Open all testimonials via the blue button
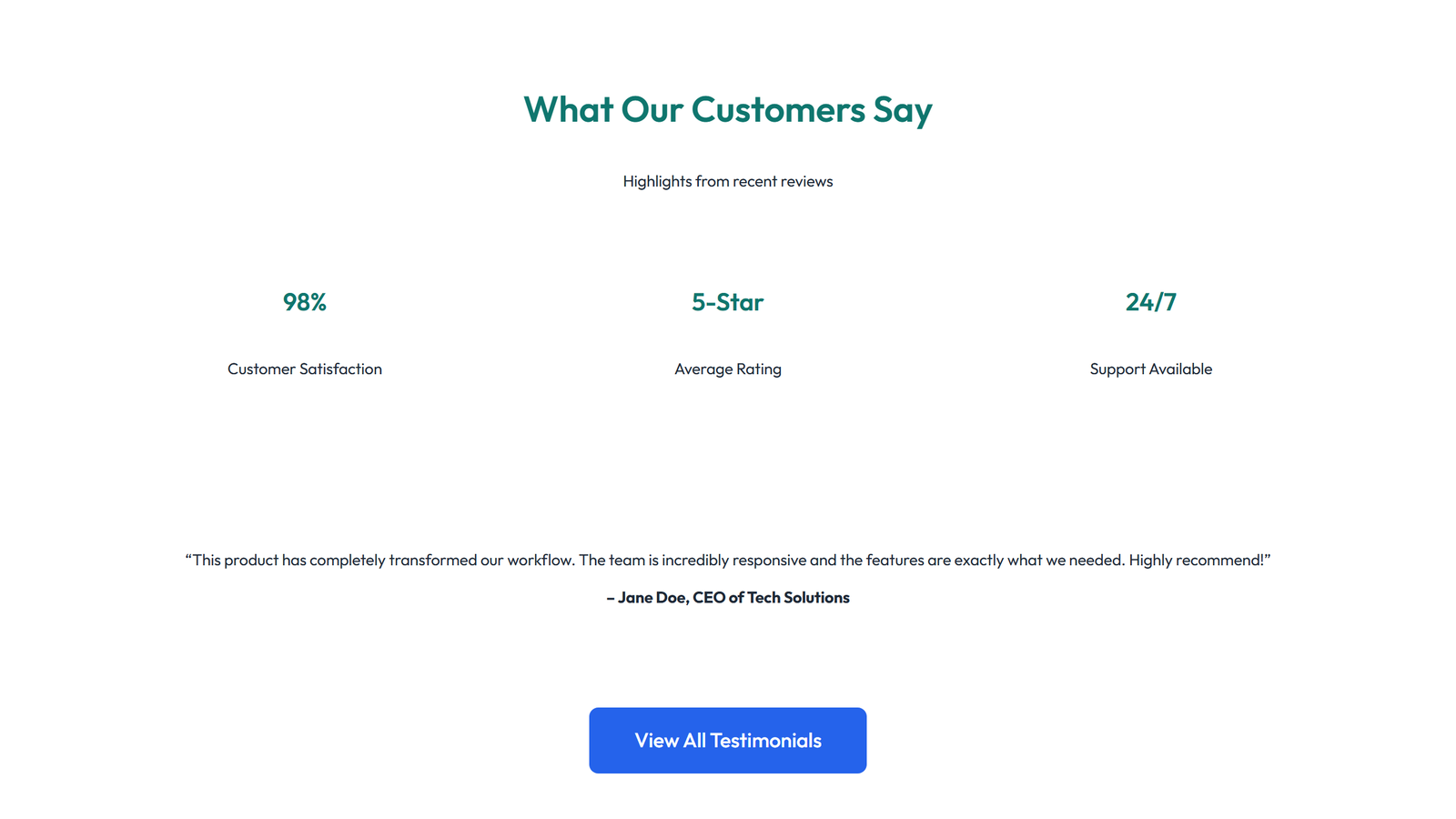This screenshot has width=1456, height=819. pos(727,740)
